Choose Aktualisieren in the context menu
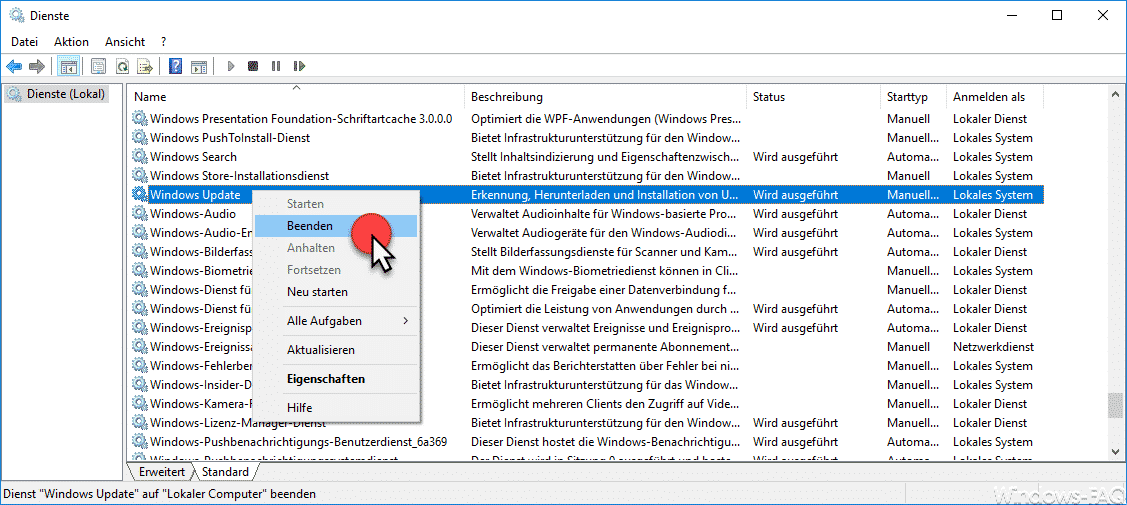The width and height of the screenshot is (1127, 505). coord(336,350)
